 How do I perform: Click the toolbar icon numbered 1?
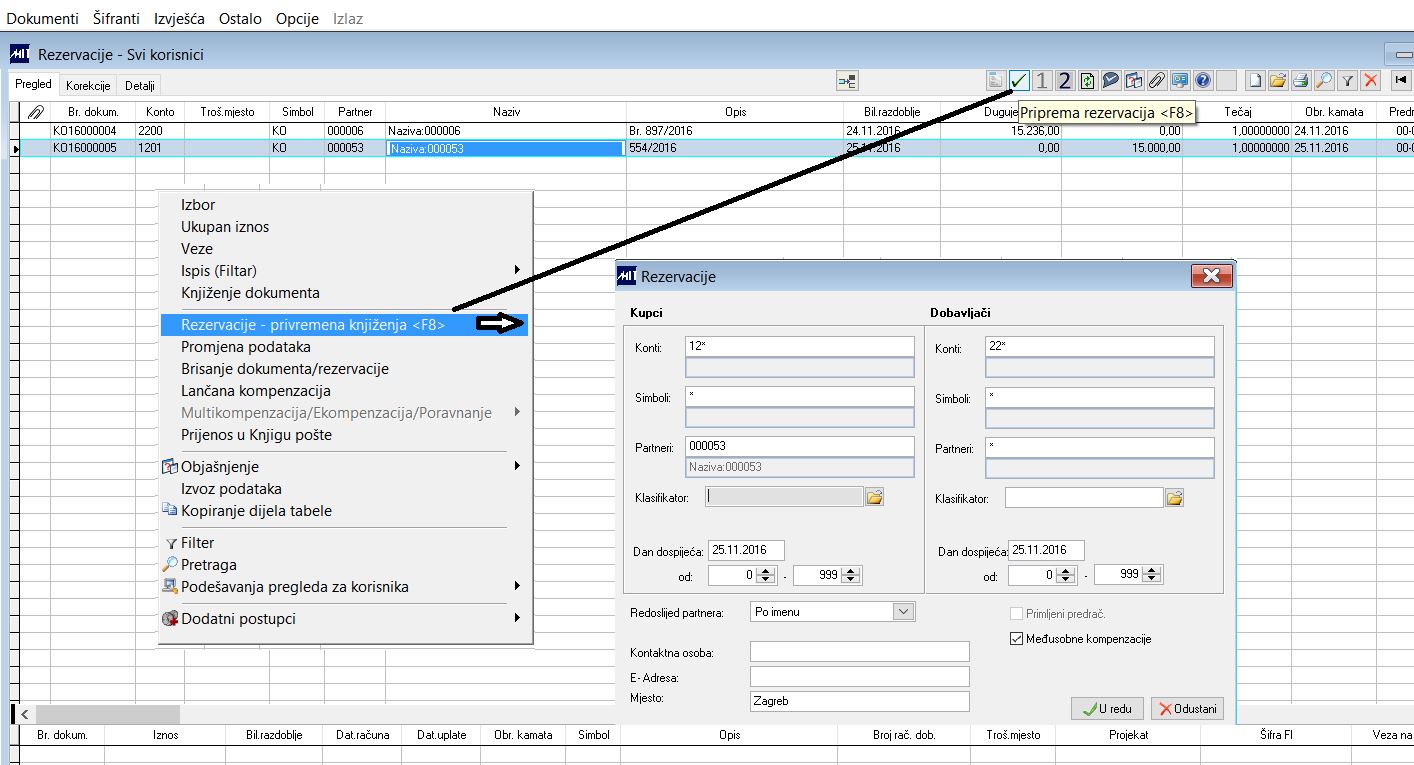1042,81
